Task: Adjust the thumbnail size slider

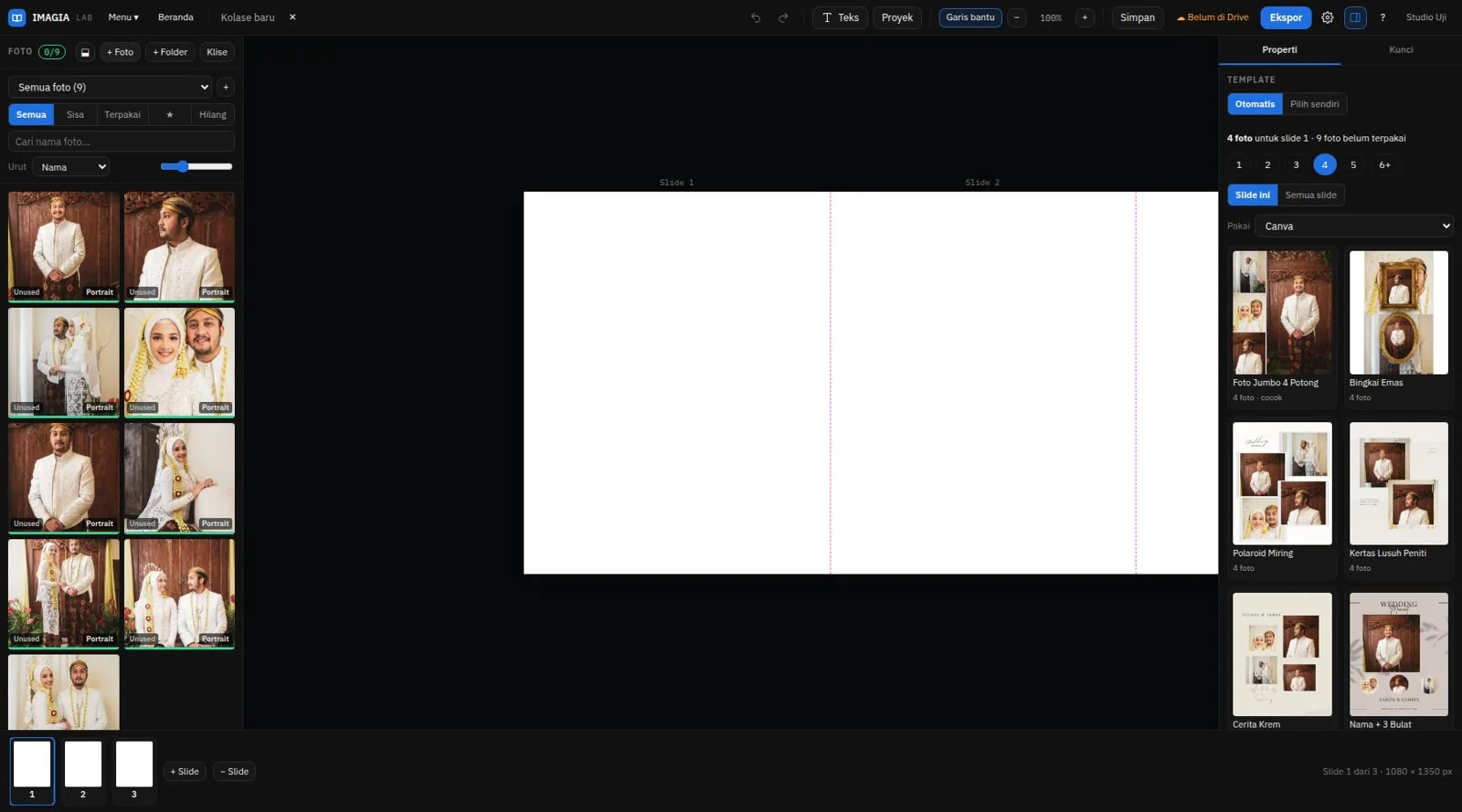Action: click(x=196, y=166)
